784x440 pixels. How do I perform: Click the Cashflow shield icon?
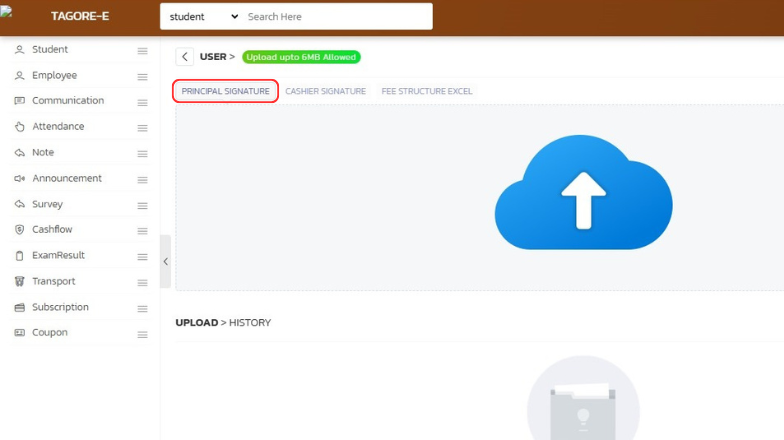19,230
